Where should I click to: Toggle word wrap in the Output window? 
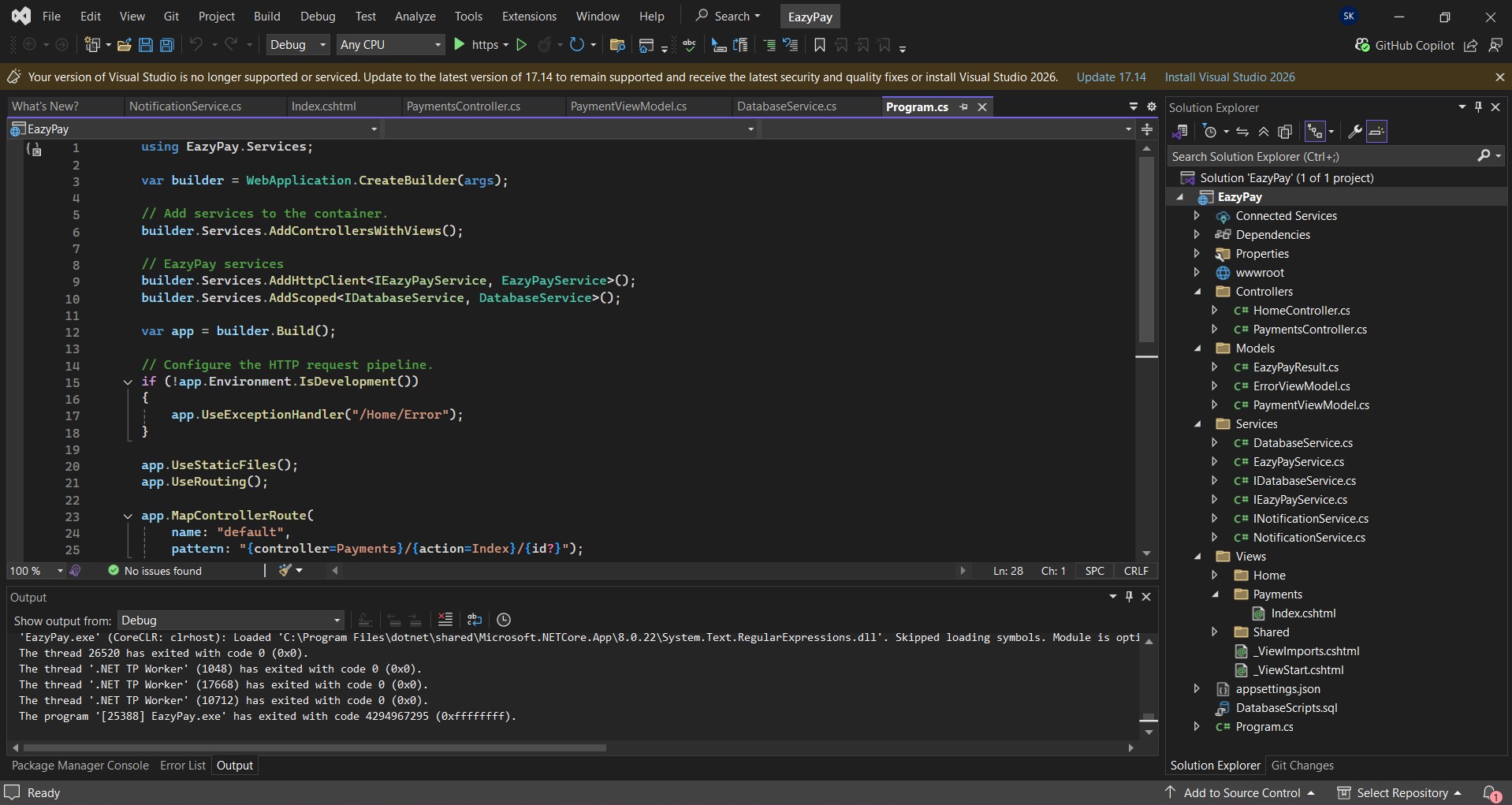[474, 620]
